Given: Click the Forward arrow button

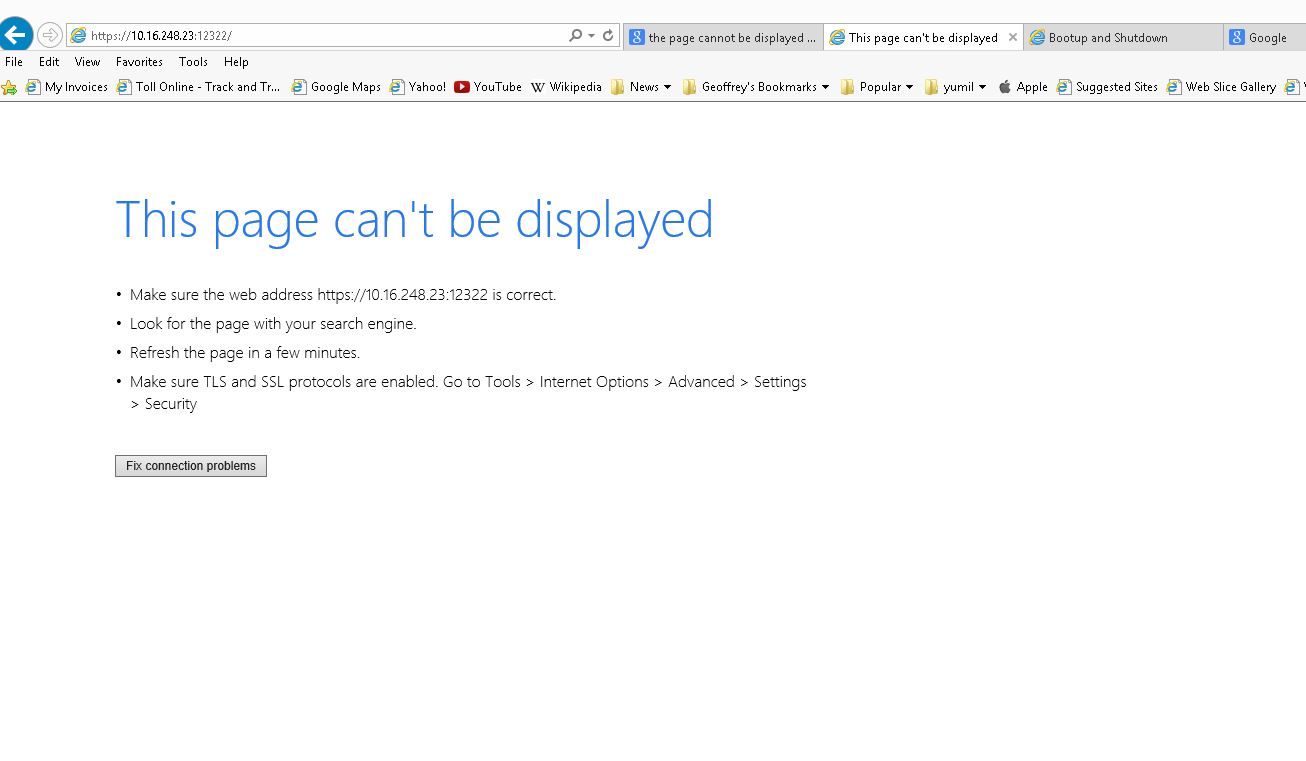Looking at the screenshot, I should point(49,35).
